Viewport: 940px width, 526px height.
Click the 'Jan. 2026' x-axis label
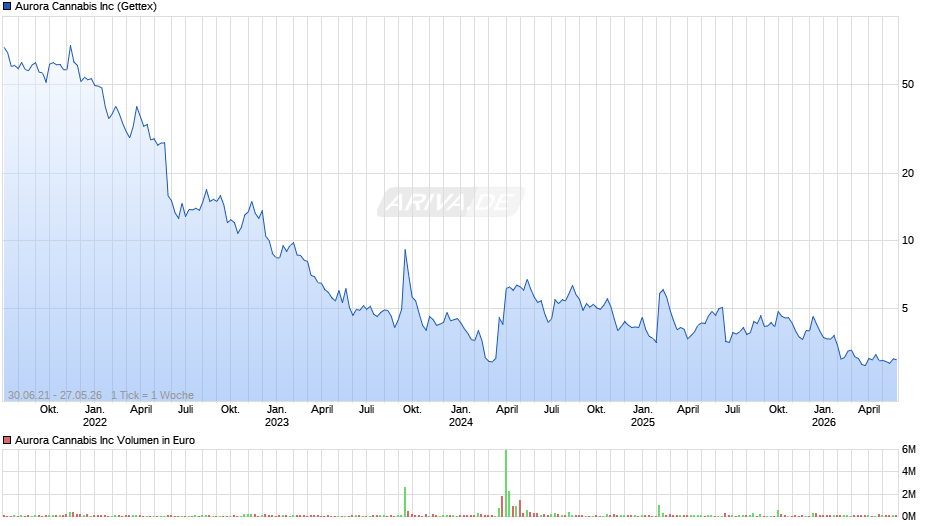tap(824, 416)
